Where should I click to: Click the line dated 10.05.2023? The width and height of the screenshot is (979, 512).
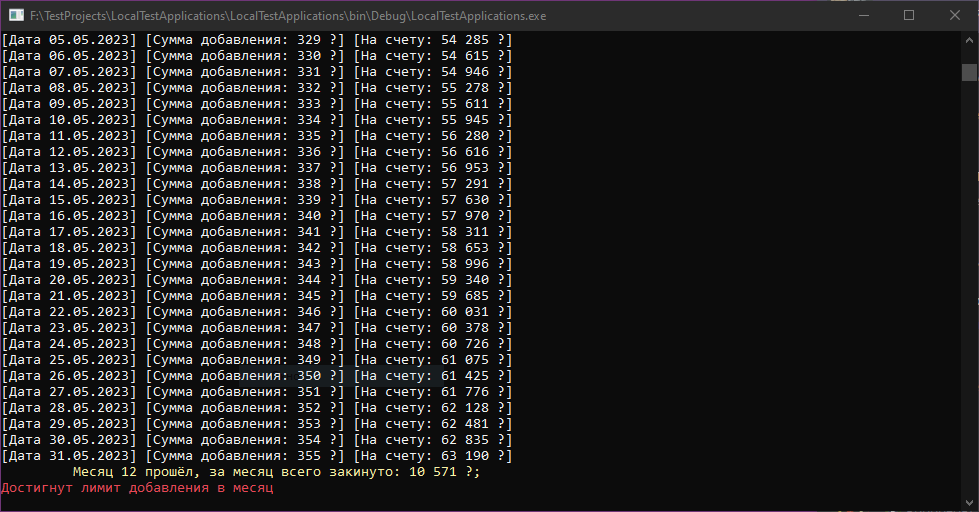pyautogui.click(x=257, y=120)
